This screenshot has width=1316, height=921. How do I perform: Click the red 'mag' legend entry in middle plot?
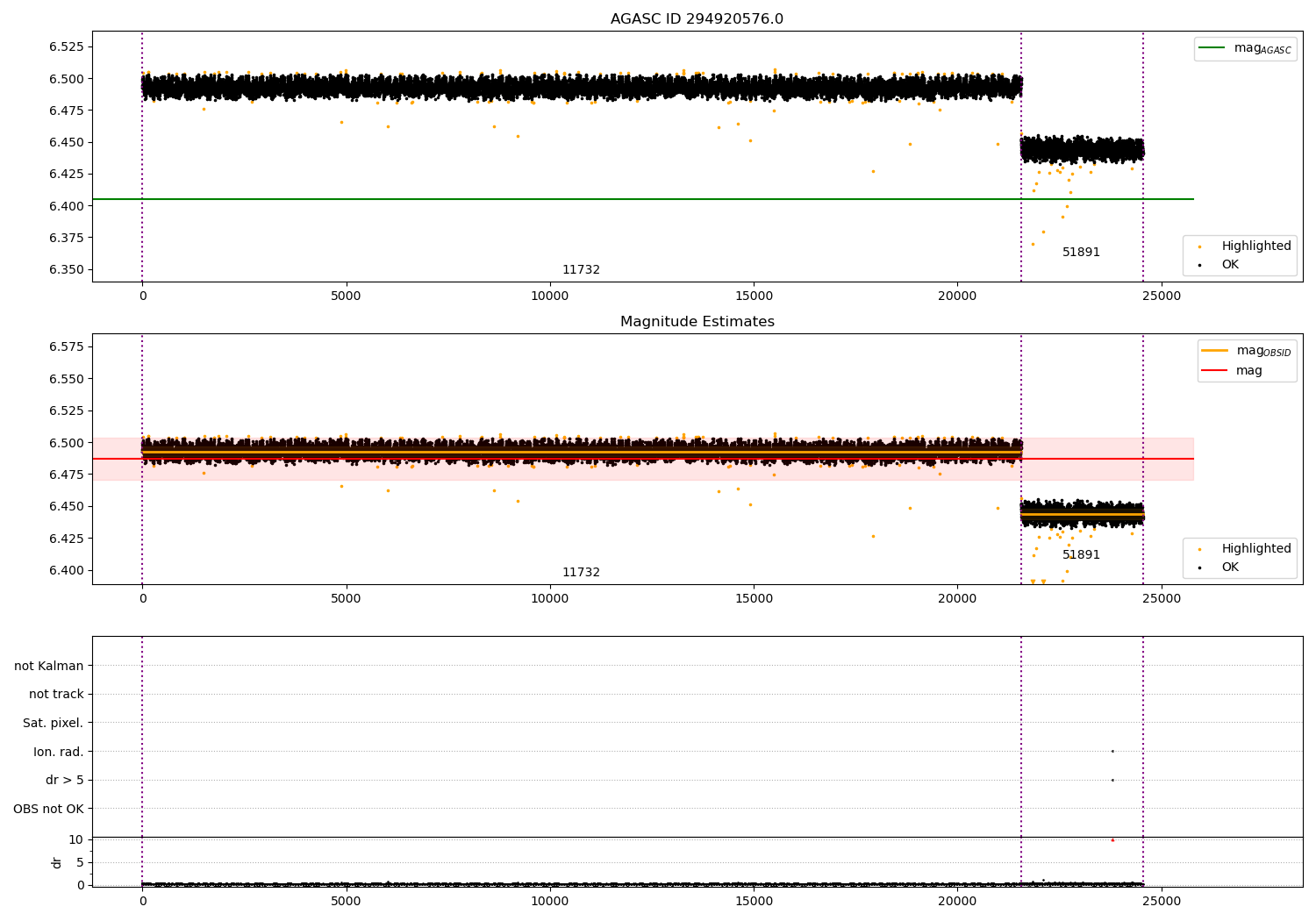1232,370
